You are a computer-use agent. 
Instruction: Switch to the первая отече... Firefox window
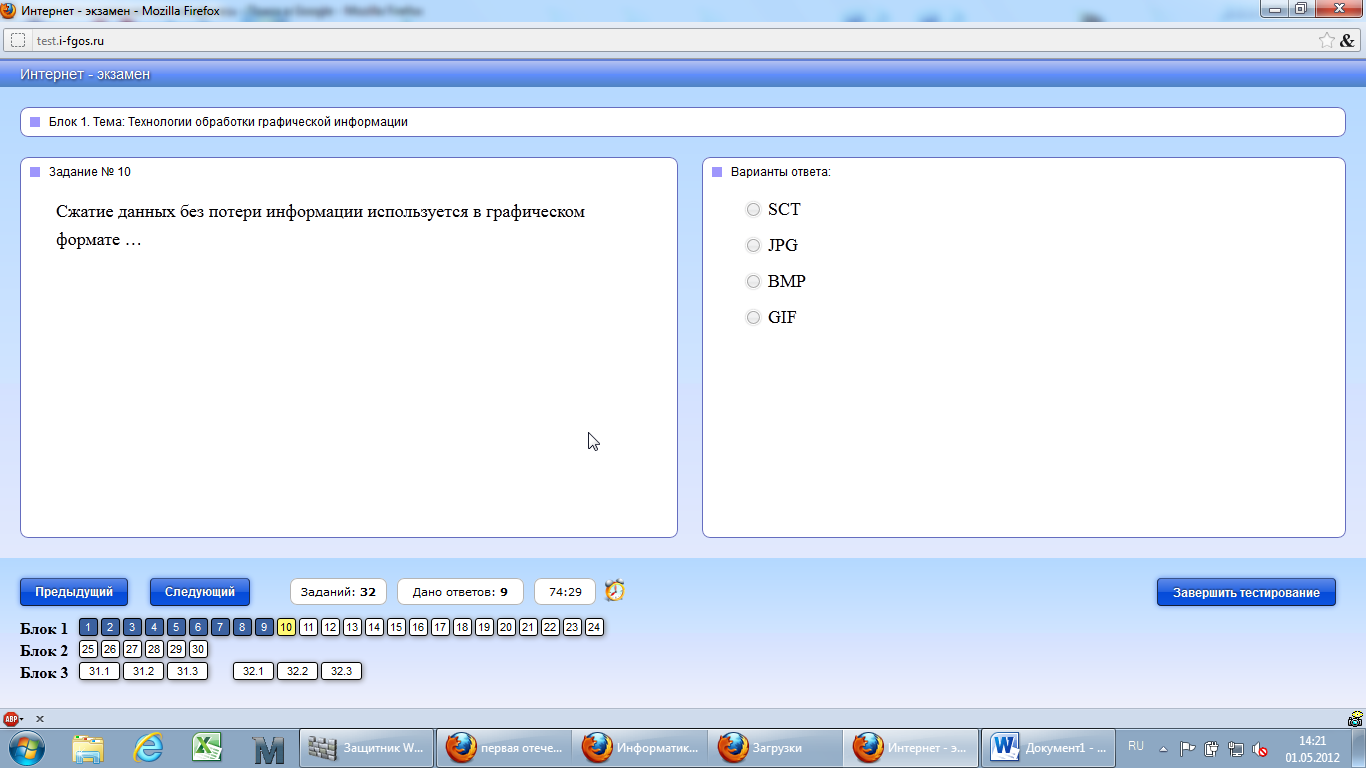pos(505,748)
